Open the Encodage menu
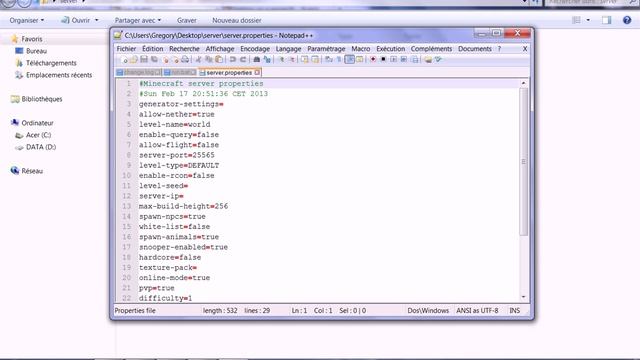The image size is (640, 360). click(x=255, y=49)
